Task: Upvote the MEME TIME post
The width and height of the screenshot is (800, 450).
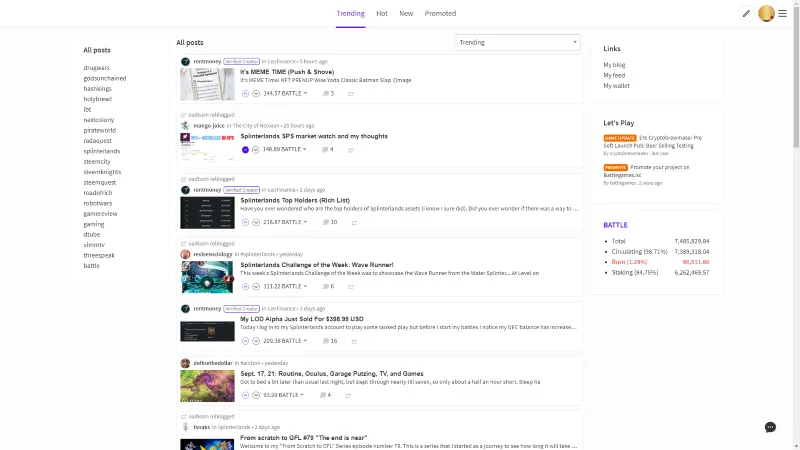Action: 245,94
